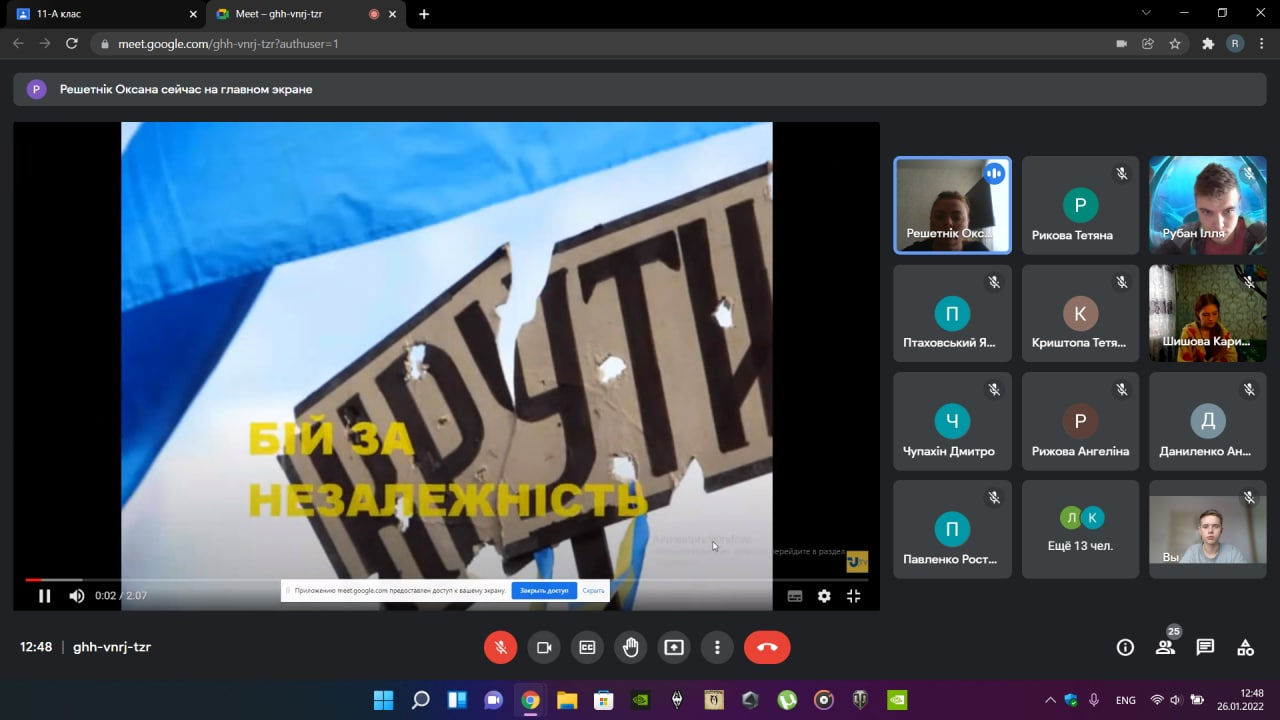Open the Windows Start menu
Image resolution: width=1280 pixels, height=720 pixels.
(x=383, y=700)
